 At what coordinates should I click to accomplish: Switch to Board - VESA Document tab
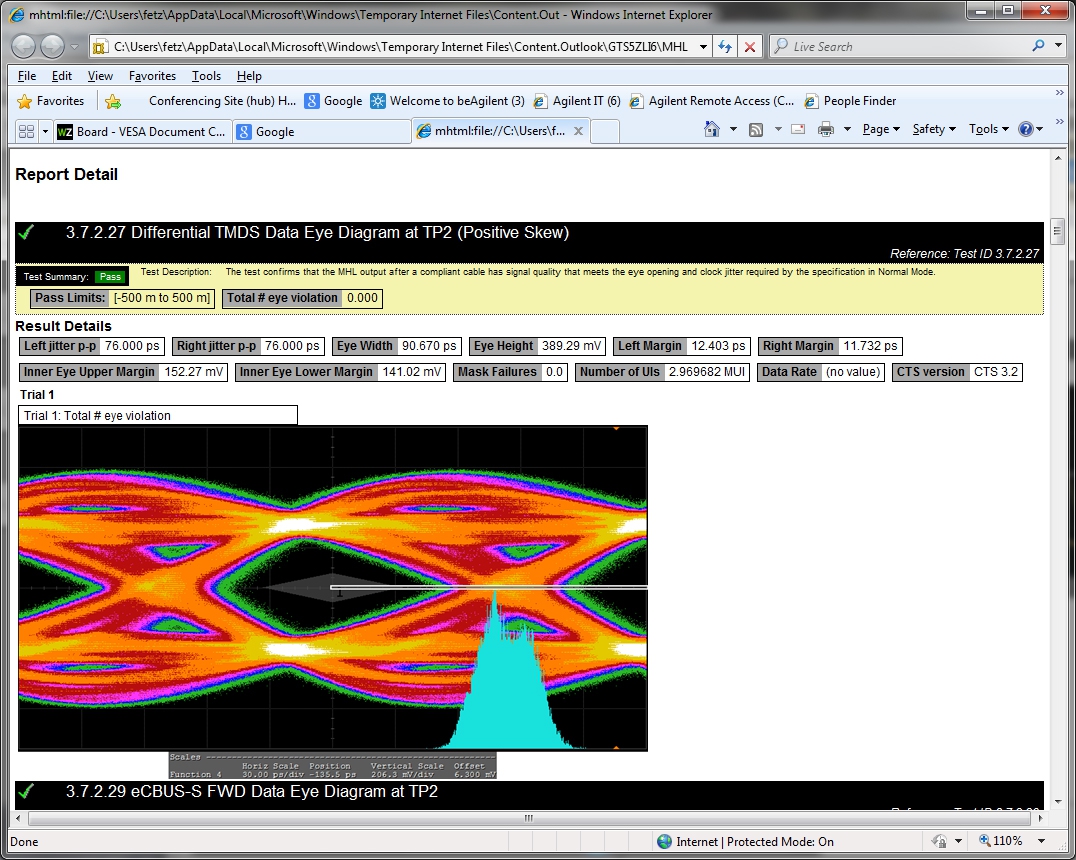143,131
